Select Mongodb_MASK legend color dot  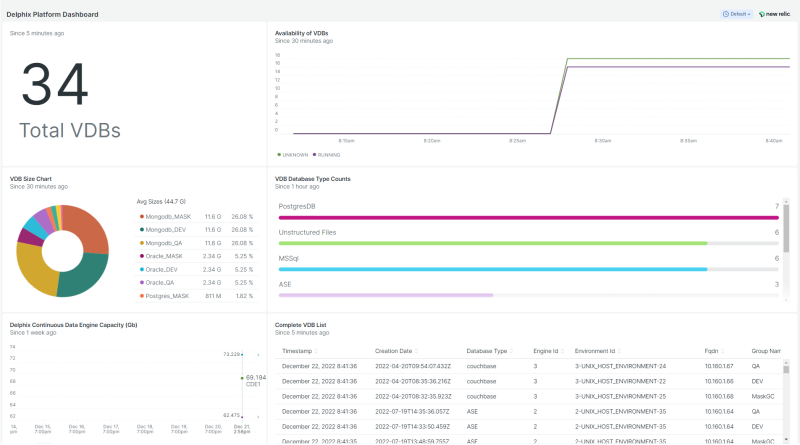(142, 217)
